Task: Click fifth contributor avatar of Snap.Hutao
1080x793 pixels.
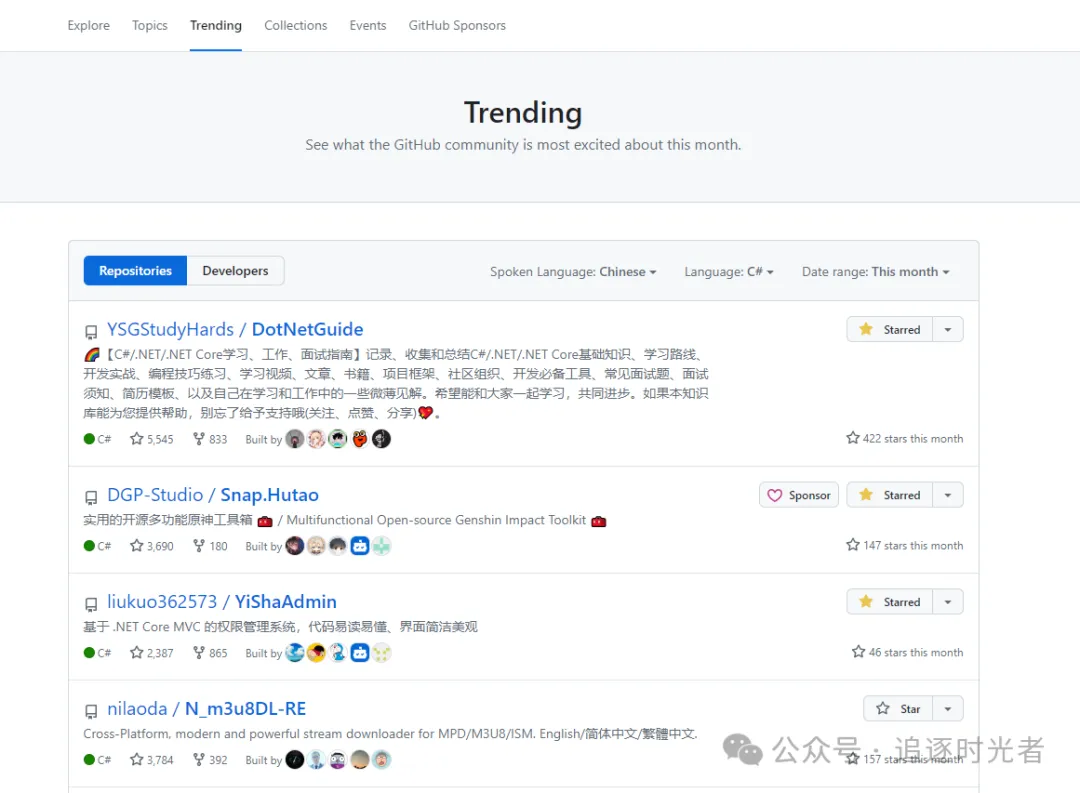Action: (x=382, y=546)
